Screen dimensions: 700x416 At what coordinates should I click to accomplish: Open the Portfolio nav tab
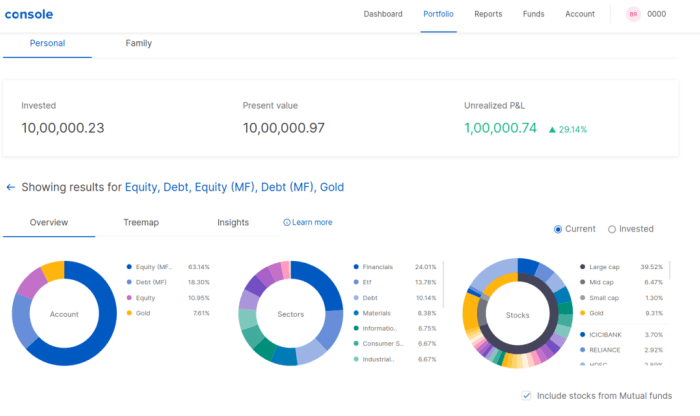click(438, 14)
